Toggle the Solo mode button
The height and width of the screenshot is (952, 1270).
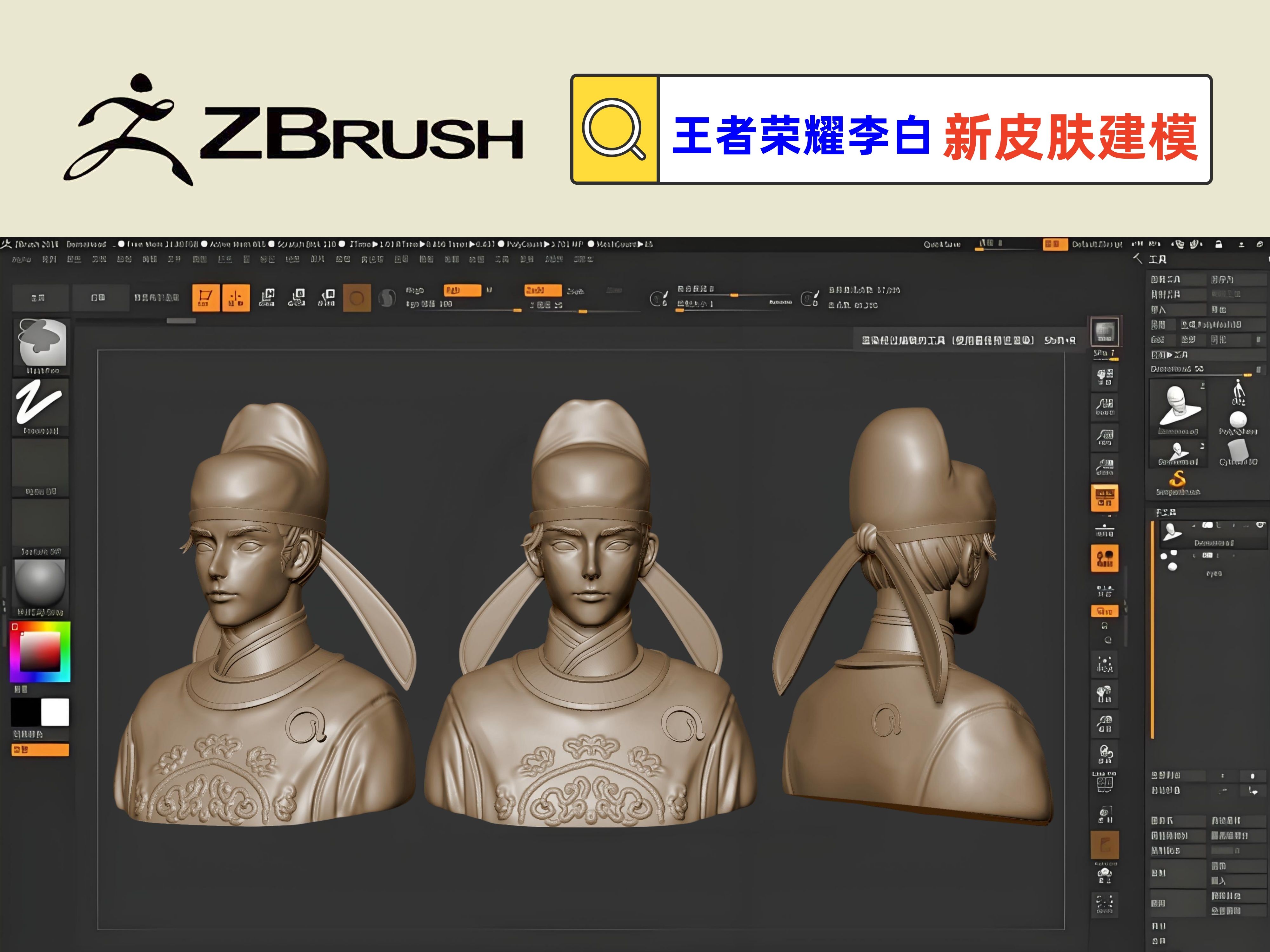(1105, 875)
